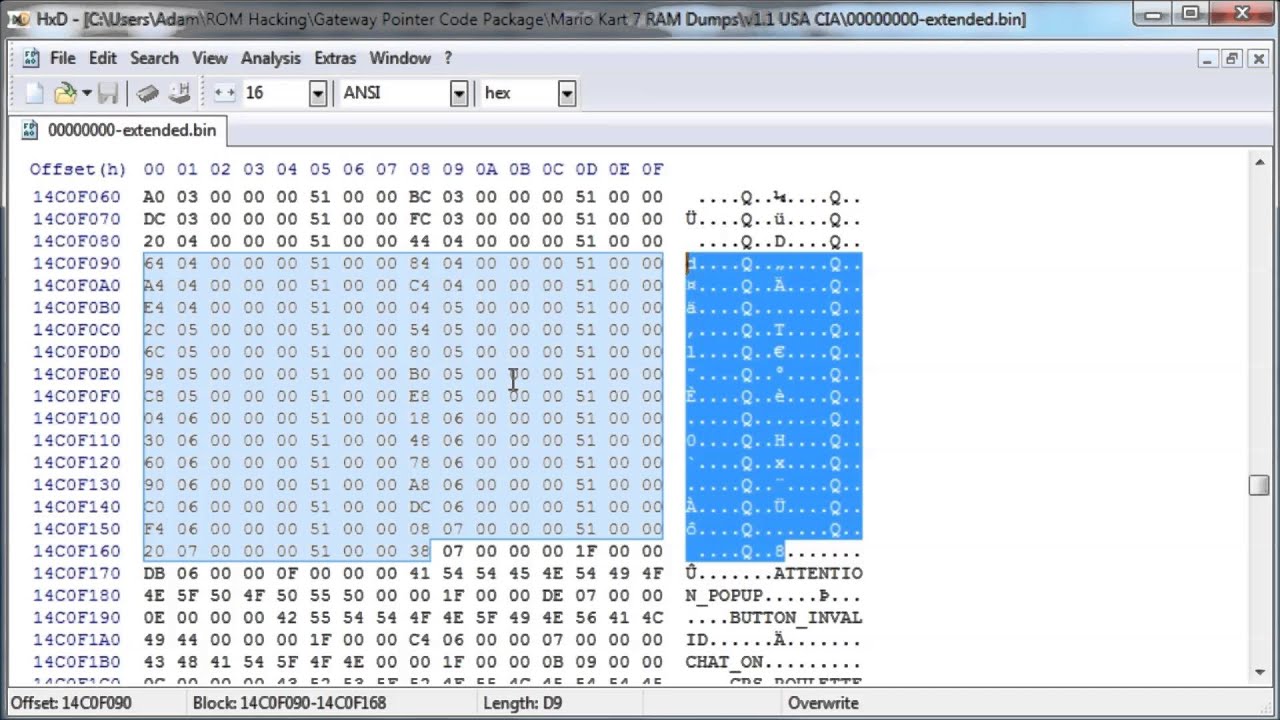Click offset row 14C0F160
This screenshot has width=1280, height=720.
click(76, 551)
